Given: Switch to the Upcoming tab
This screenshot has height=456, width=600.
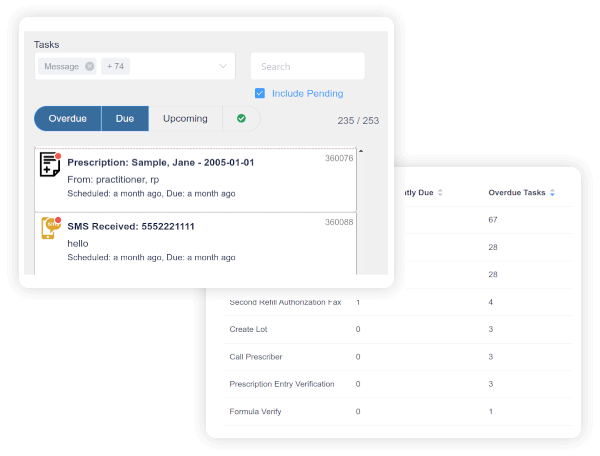Looking at the screenshot, I should click(x=185, y=119).
